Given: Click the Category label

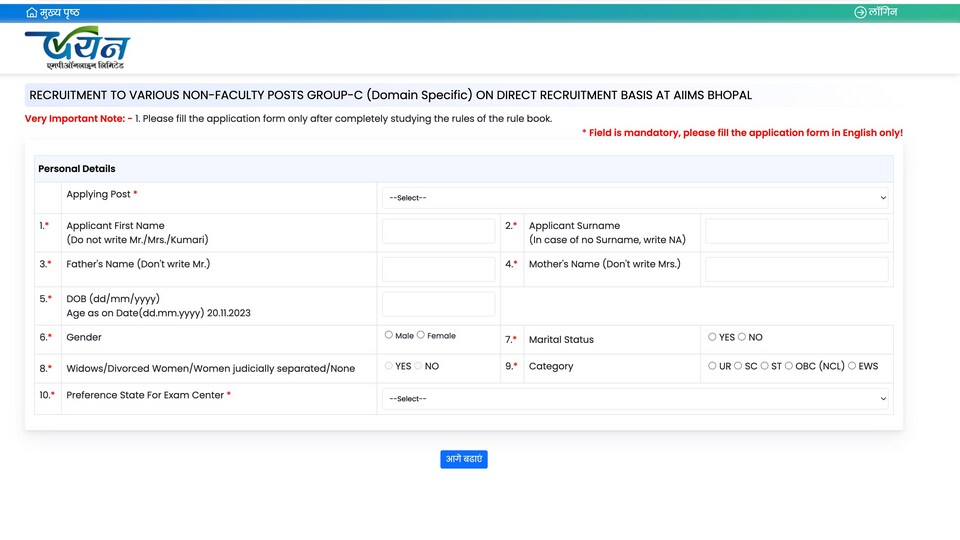Looking at the screenshot, I should 551,366.
